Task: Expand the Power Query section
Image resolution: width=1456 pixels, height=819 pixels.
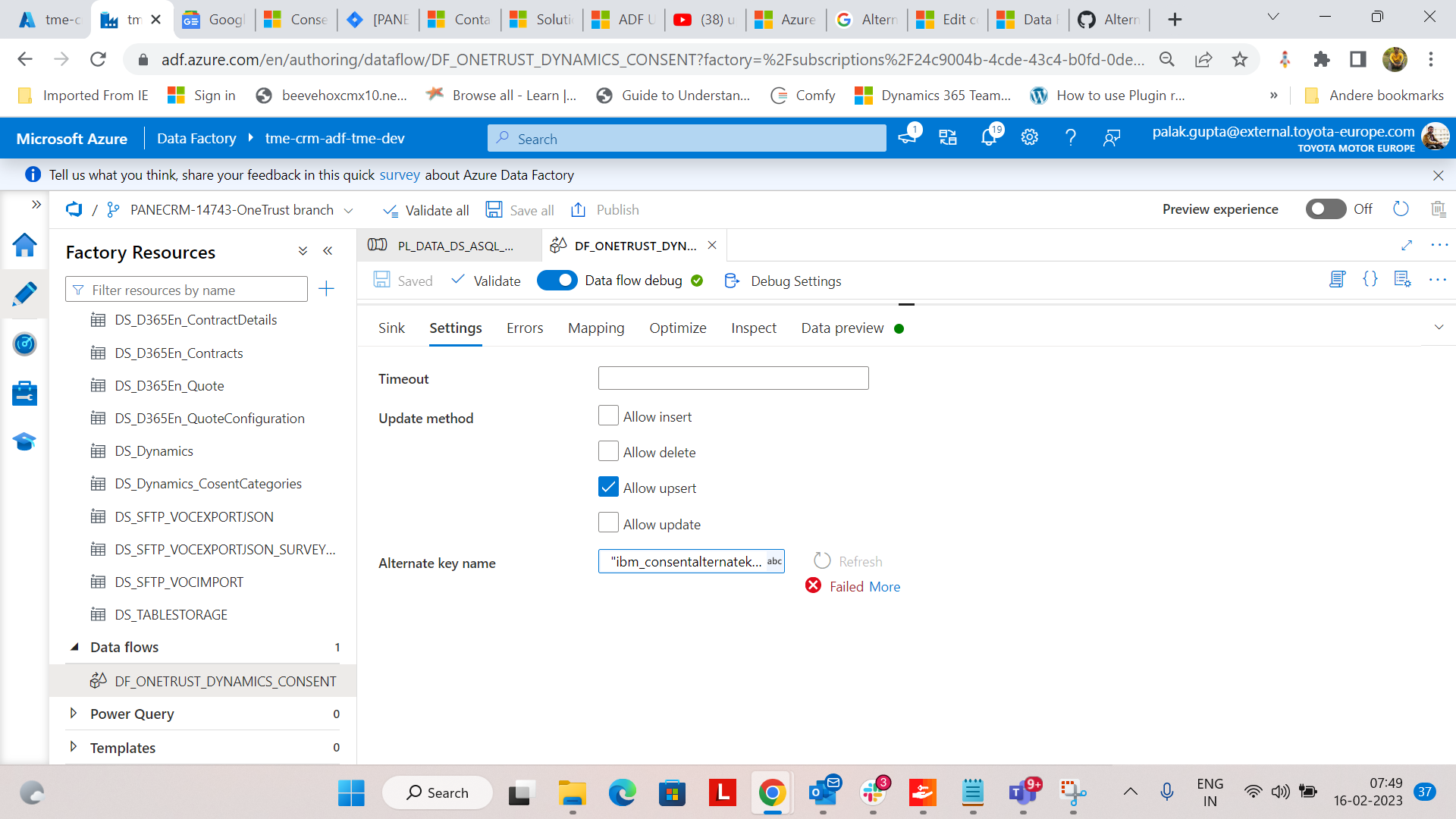Action: point(74,713)
